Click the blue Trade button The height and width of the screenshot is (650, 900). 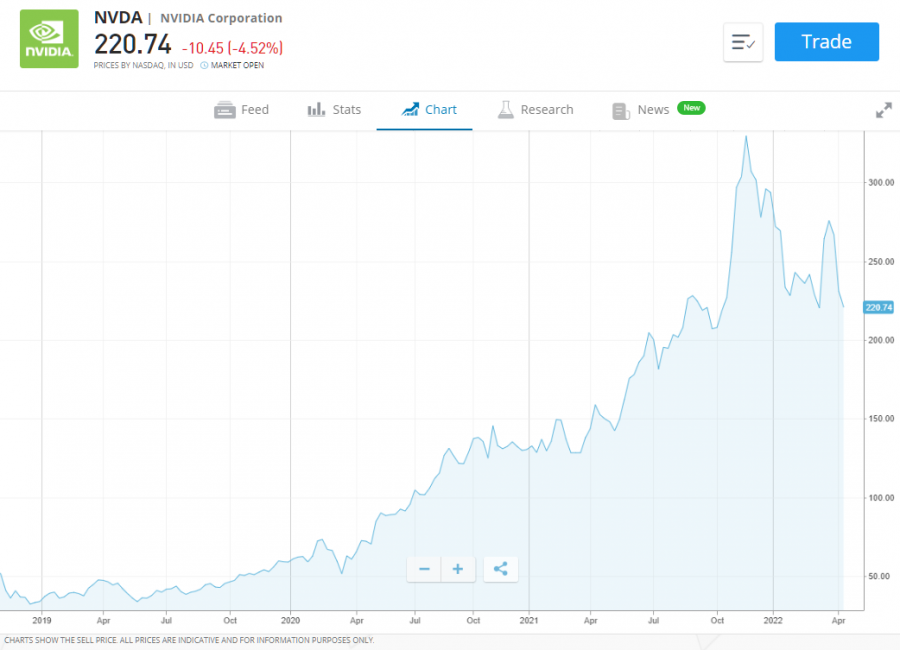pyautogui.click(x=827, y=42)
